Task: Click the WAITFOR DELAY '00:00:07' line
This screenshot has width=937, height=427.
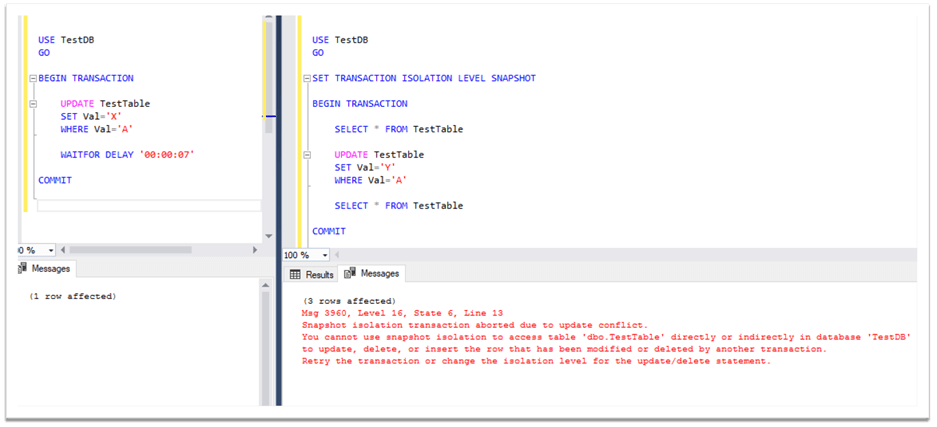Action: pyautogui.click(x=127, y=155)
